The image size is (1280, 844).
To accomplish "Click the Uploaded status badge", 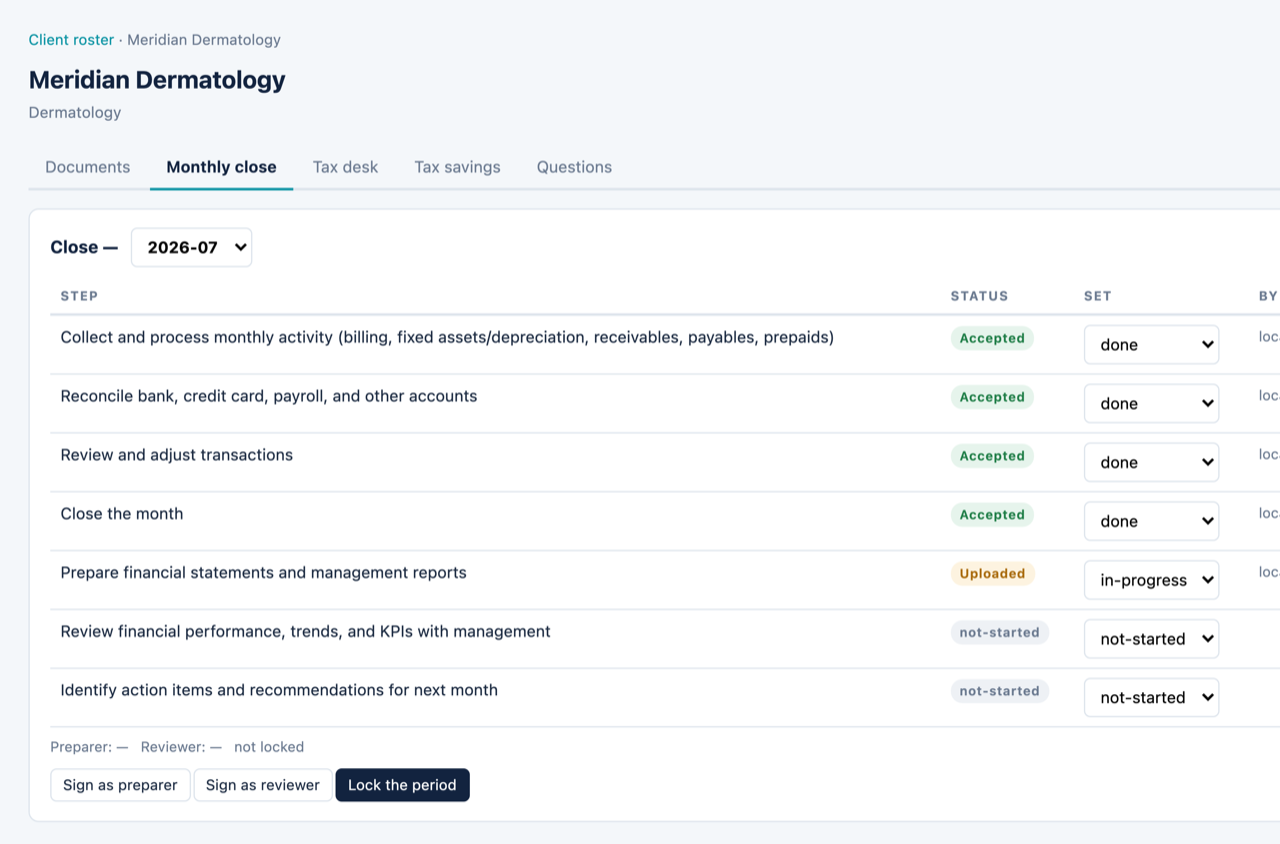I will 992,574.
